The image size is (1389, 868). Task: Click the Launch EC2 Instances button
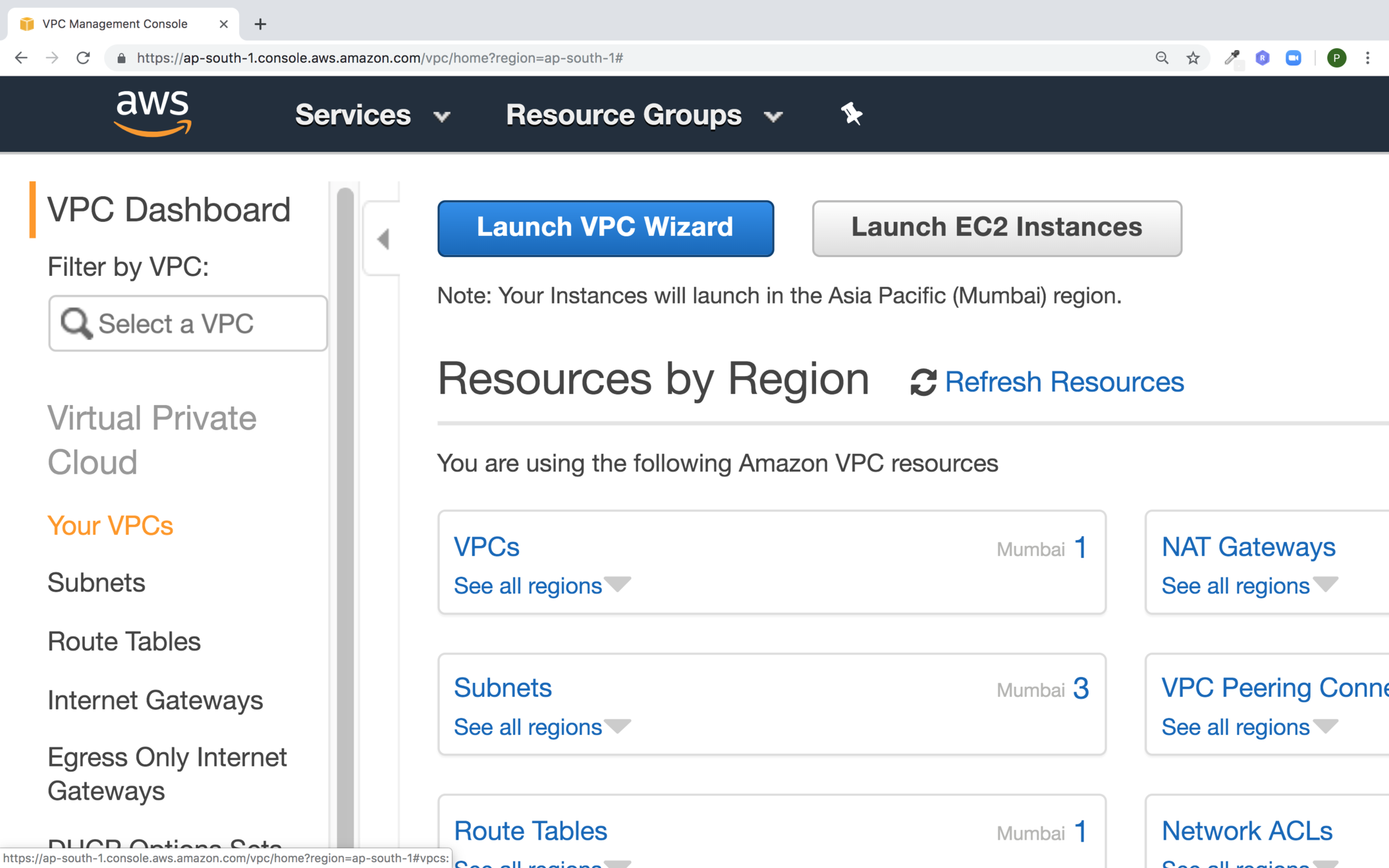[996, 228]
